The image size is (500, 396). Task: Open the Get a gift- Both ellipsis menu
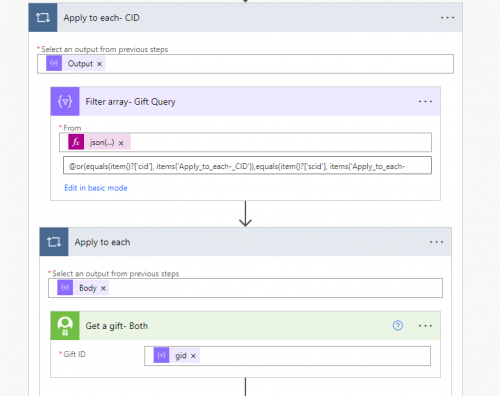(x=425, y=326)
